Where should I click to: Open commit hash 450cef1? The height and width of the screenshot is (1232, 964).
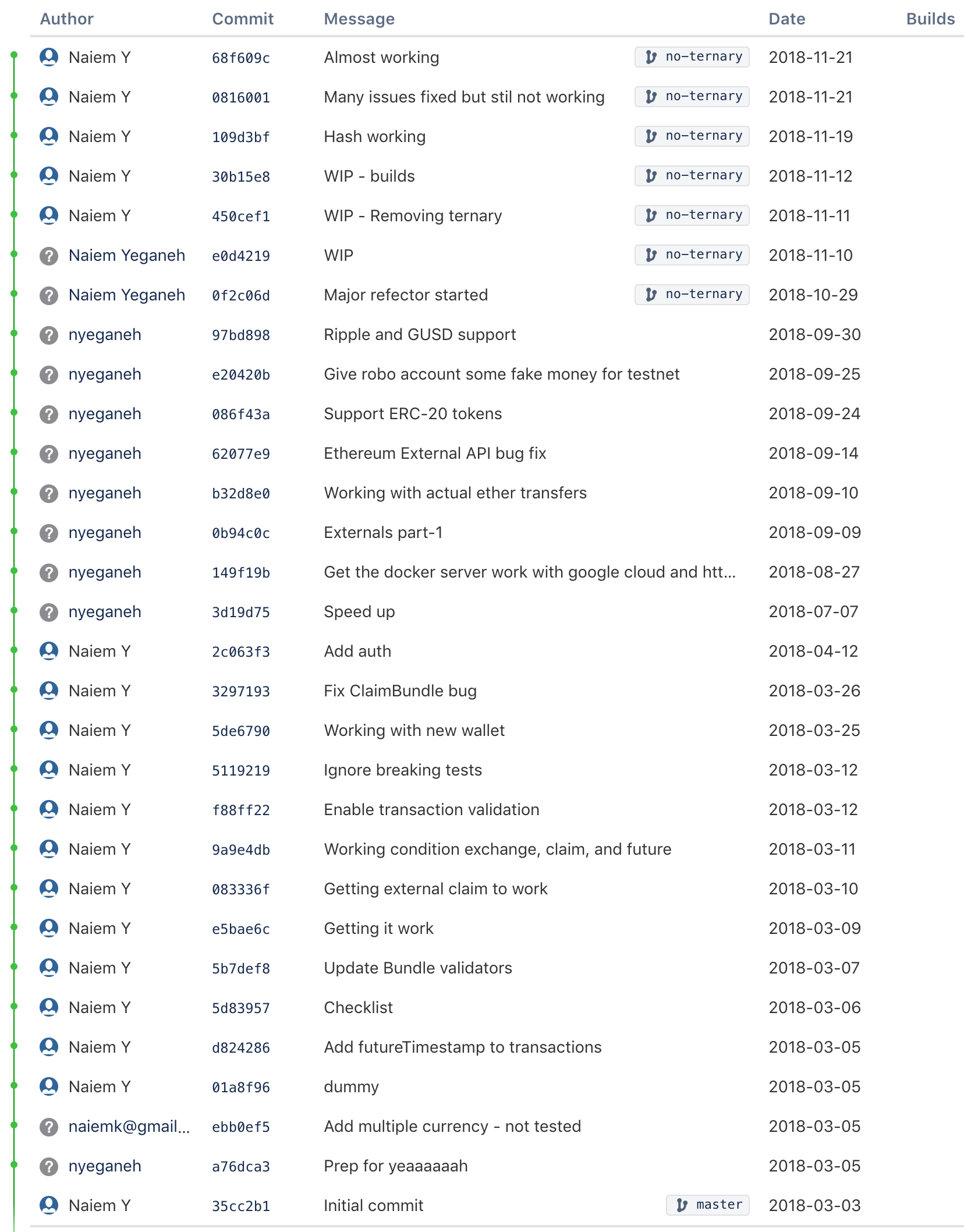click(240, 216)
